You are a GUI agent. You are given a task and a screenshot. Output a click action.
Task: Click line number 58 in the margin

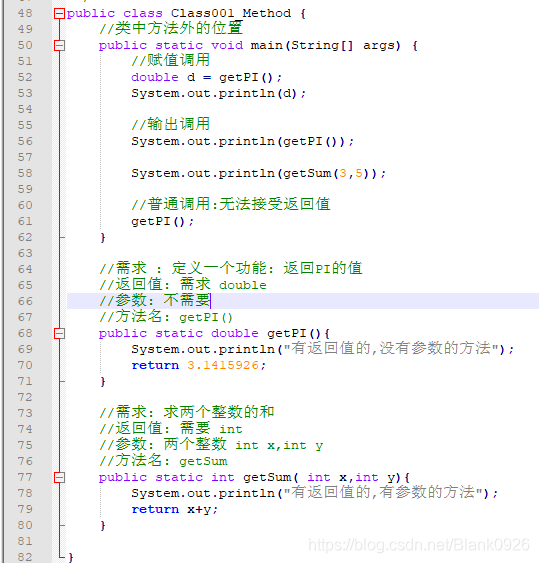click(x=25, y=173)
